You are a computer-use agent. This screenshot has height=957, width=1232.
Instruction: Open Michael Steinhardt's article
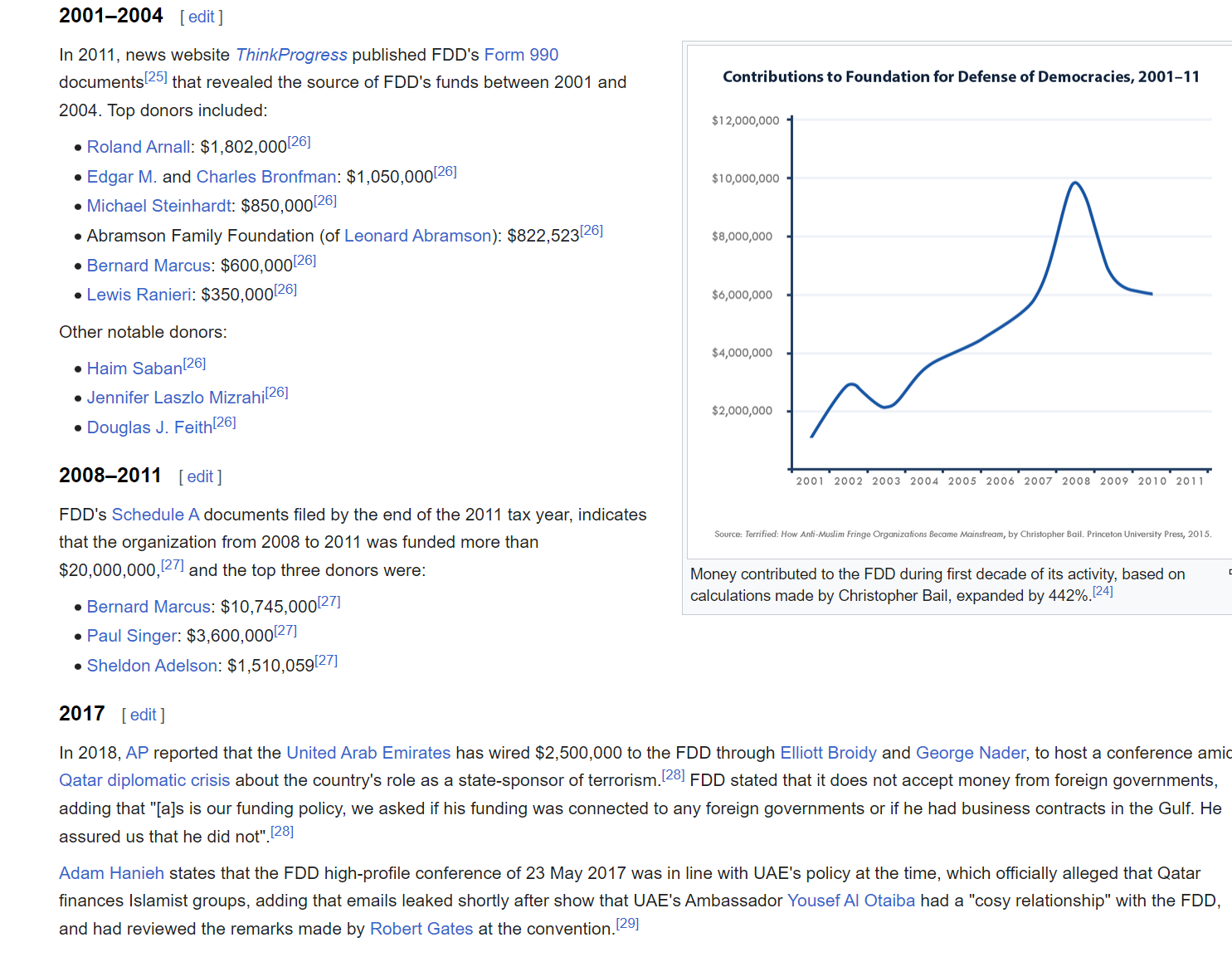tap(159, 206)
